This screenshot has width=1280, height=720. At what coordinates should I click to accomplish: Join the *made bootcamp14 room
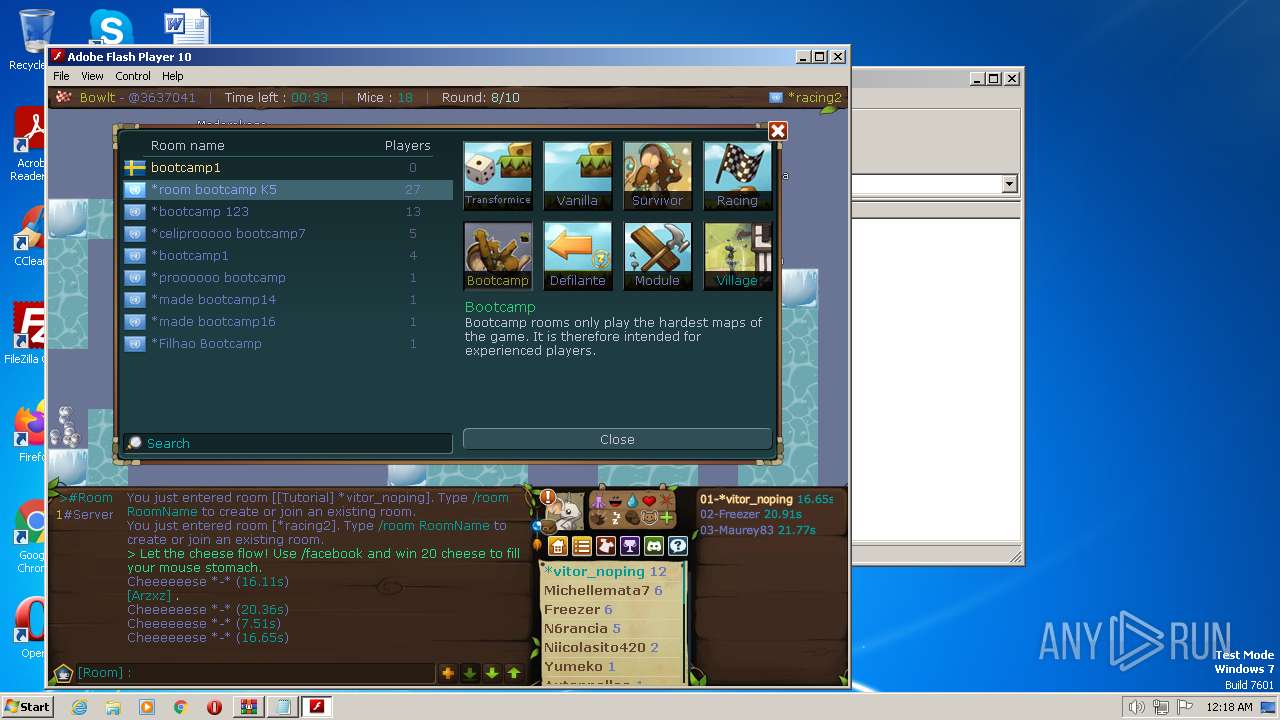click(288, 300)
